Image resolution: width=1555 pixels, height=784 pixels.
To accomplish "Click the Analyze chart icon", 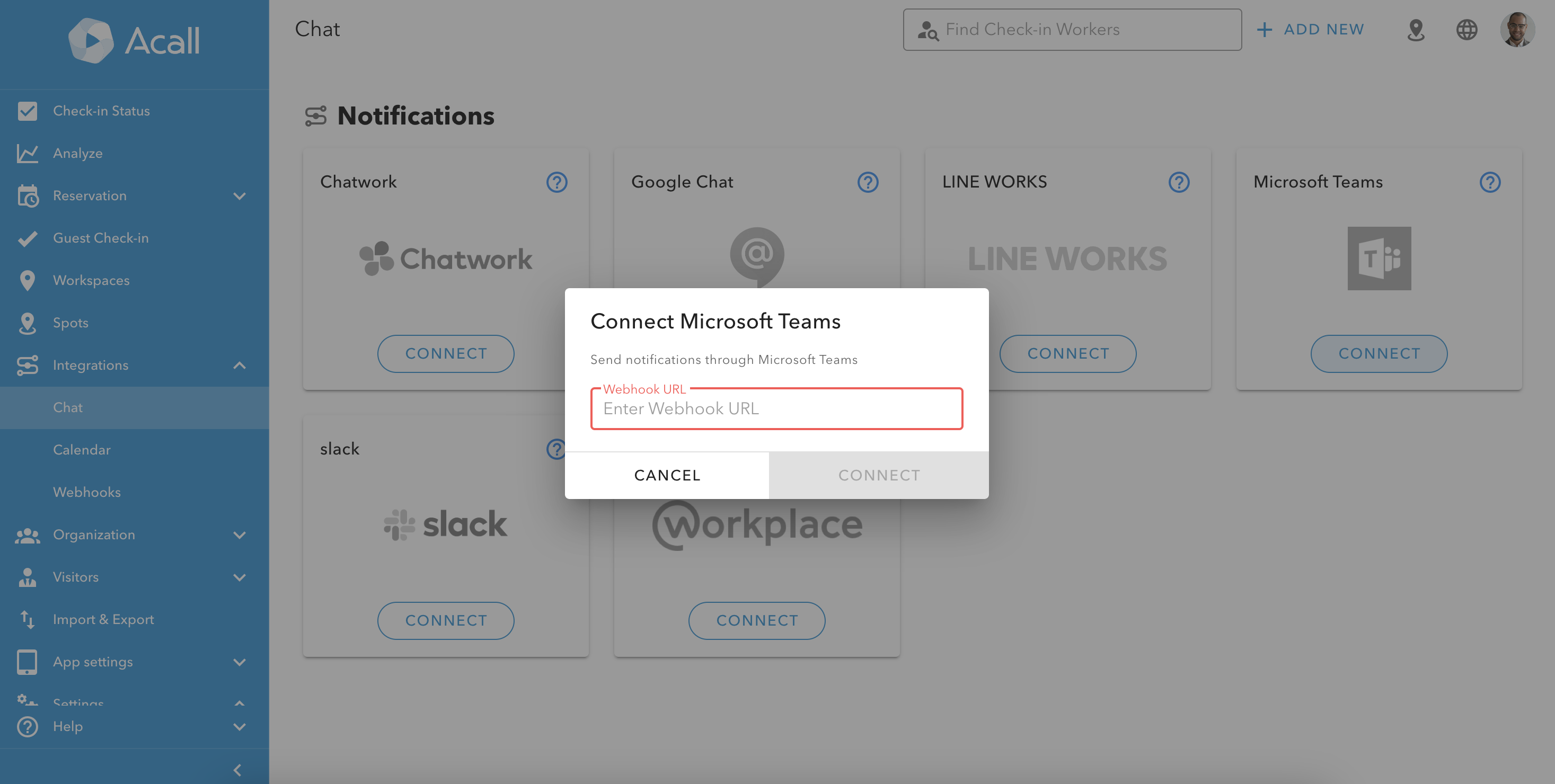I will (x=27, y=153).
